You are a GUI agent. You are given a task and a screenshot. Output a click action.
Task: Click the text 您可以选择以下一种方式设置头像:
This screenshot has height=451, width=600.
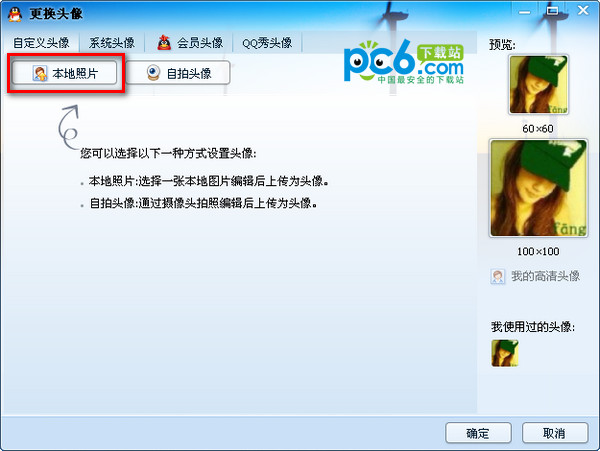(168, 153)
